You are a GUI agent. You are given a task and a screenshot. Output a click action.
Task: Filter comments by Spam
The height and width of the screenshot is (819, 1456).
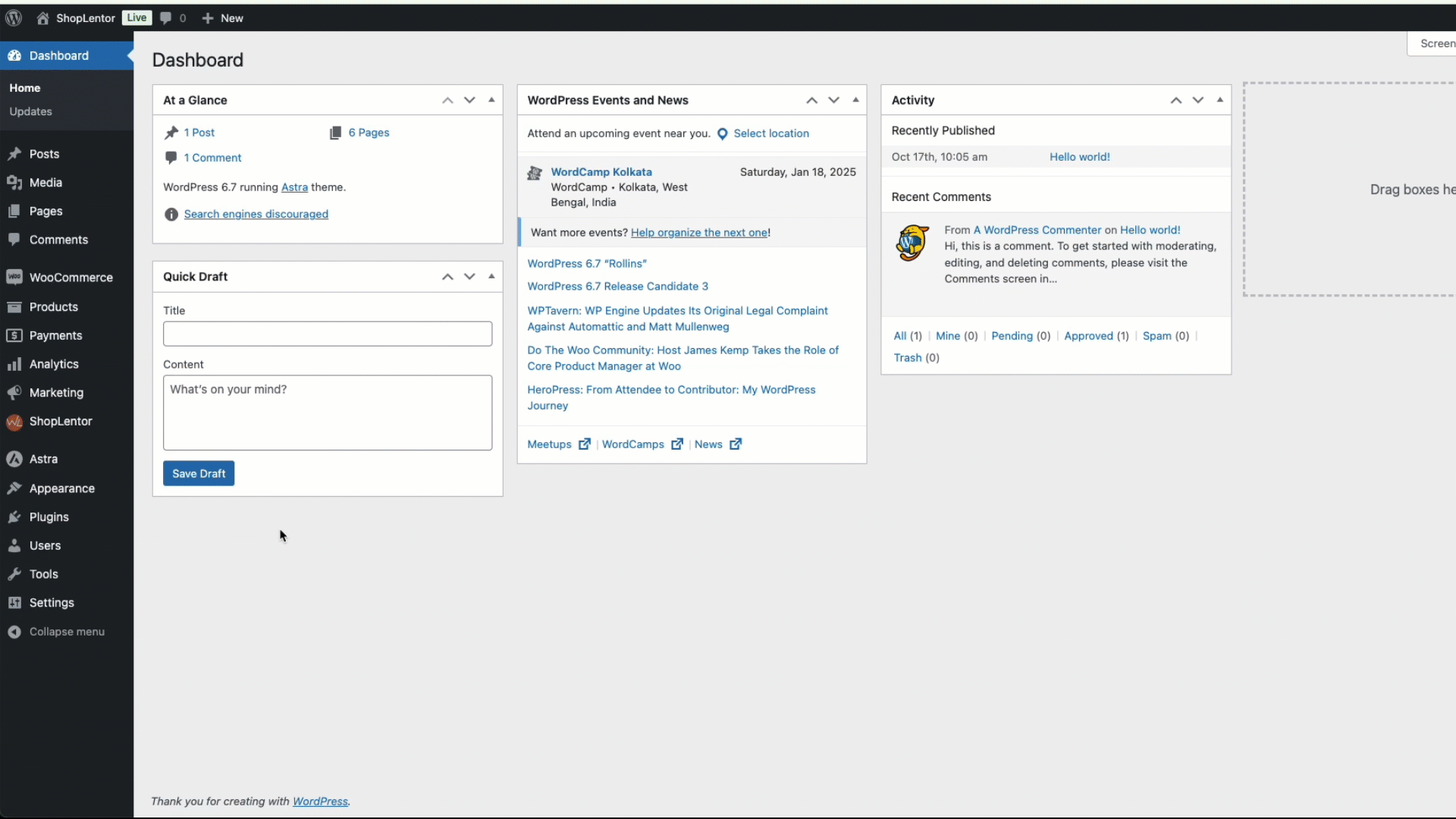click(x=1157, y=336)
